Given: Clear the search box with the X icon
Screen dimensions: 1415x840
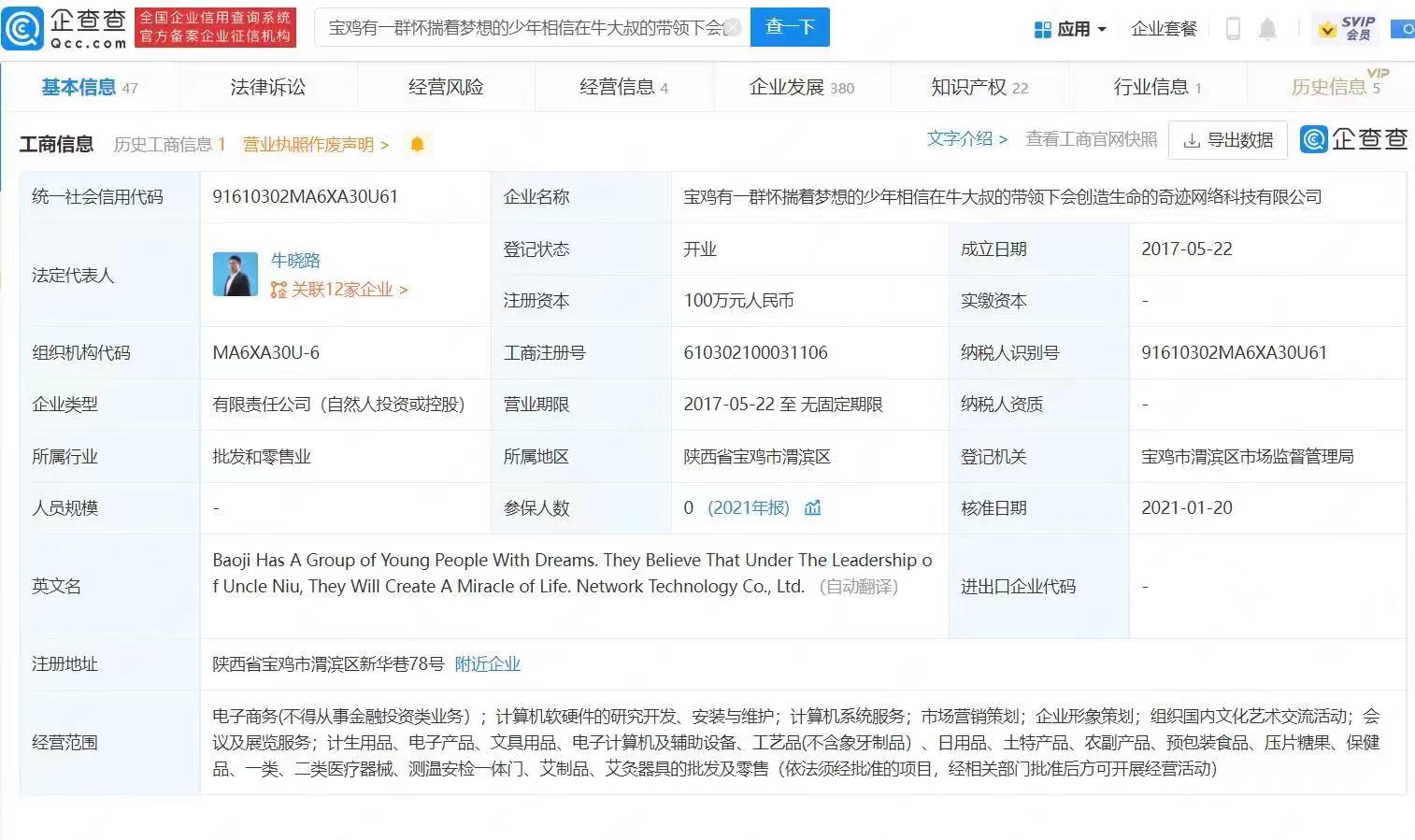Looking at the screenshot, I should coord(735,27).
